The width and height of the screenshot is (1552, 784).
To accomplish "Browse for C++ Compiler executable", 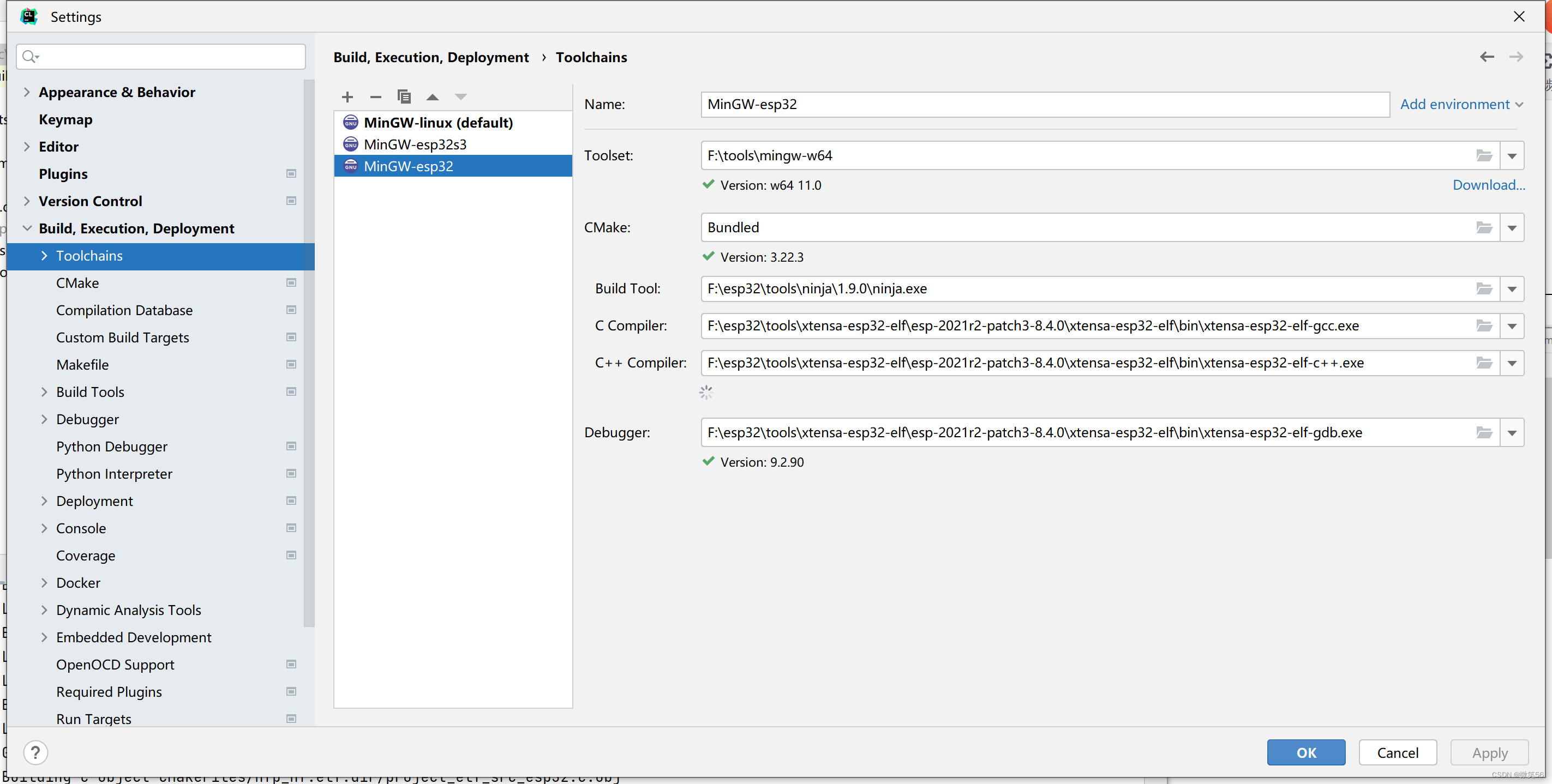I will [x=1484, y=363].
